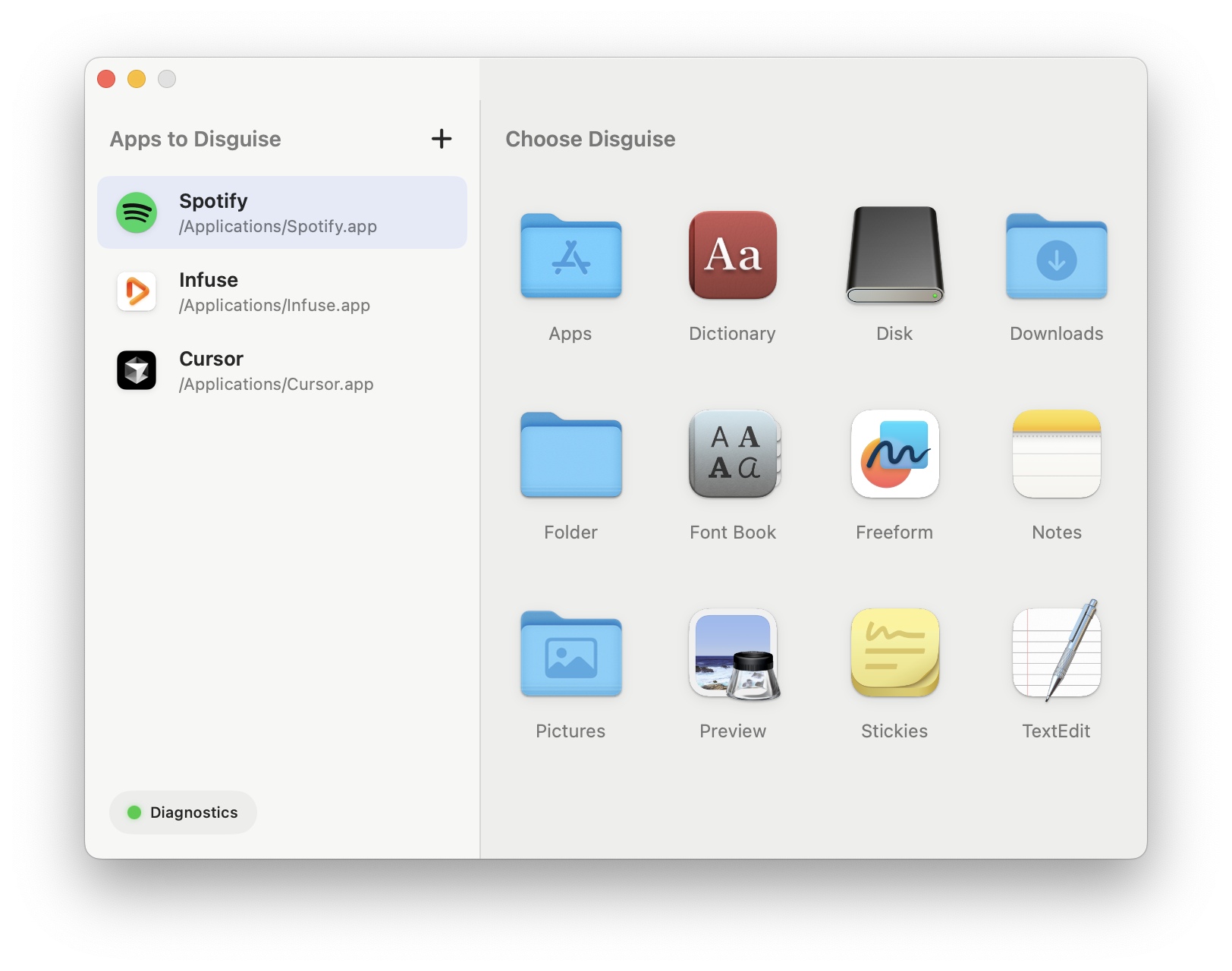The image size is (1232, 971).
Task: Click the Notes label text
Action: click(x=1057, y=533)
